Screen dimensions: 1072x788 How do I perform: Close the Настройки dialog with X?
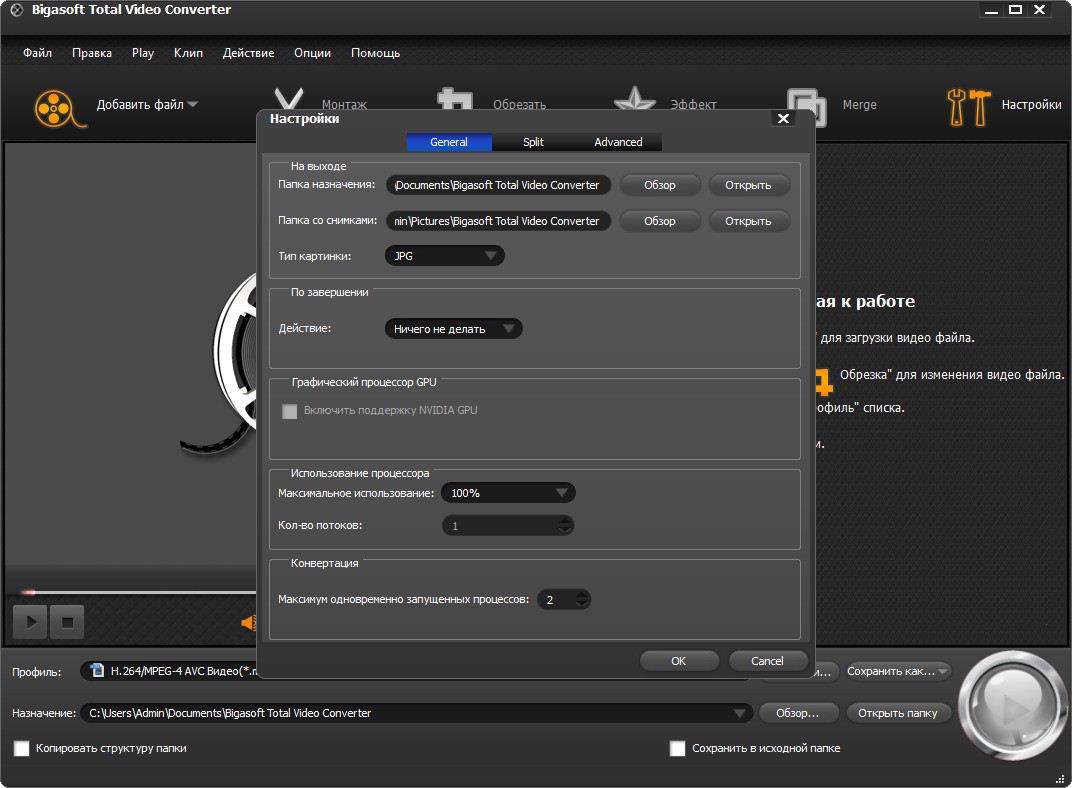(783, 119)
